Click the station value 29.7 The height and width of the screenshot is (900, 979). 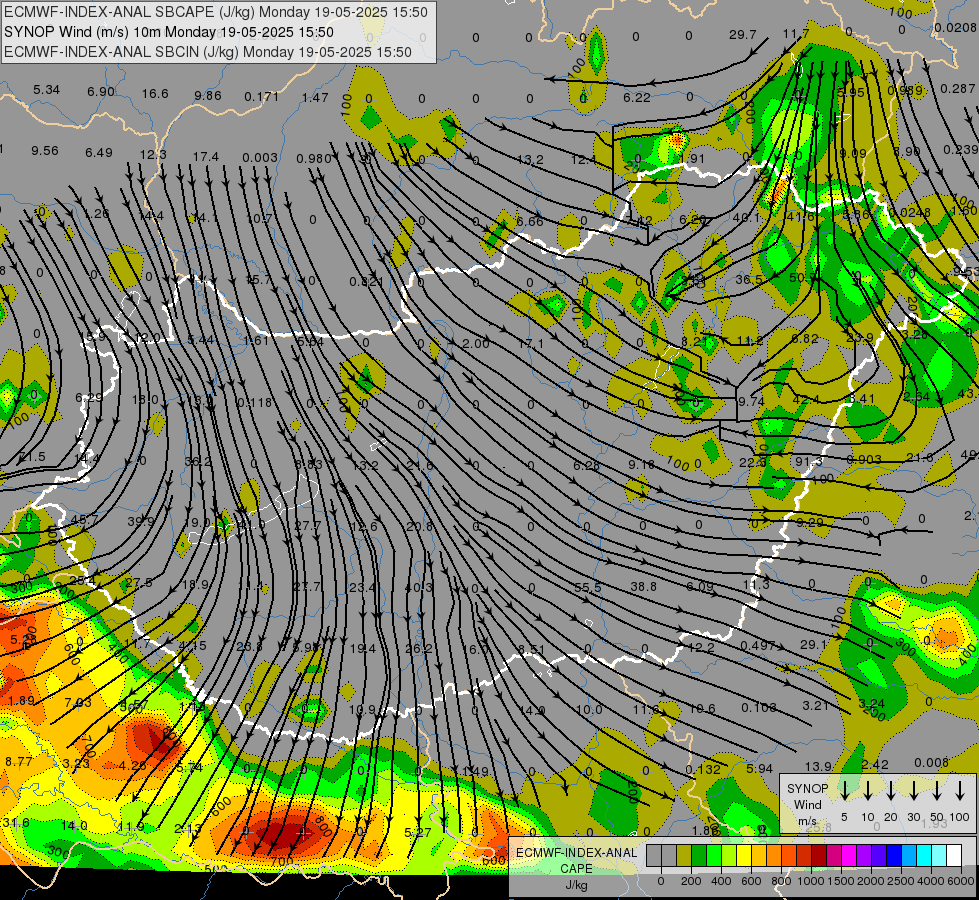[x=742, y=35]
